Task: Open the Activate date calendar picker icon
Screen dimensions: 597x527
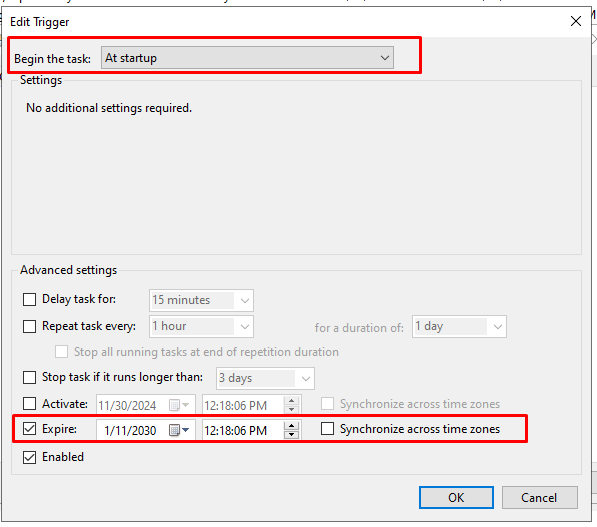Action: tap(179, 405)
